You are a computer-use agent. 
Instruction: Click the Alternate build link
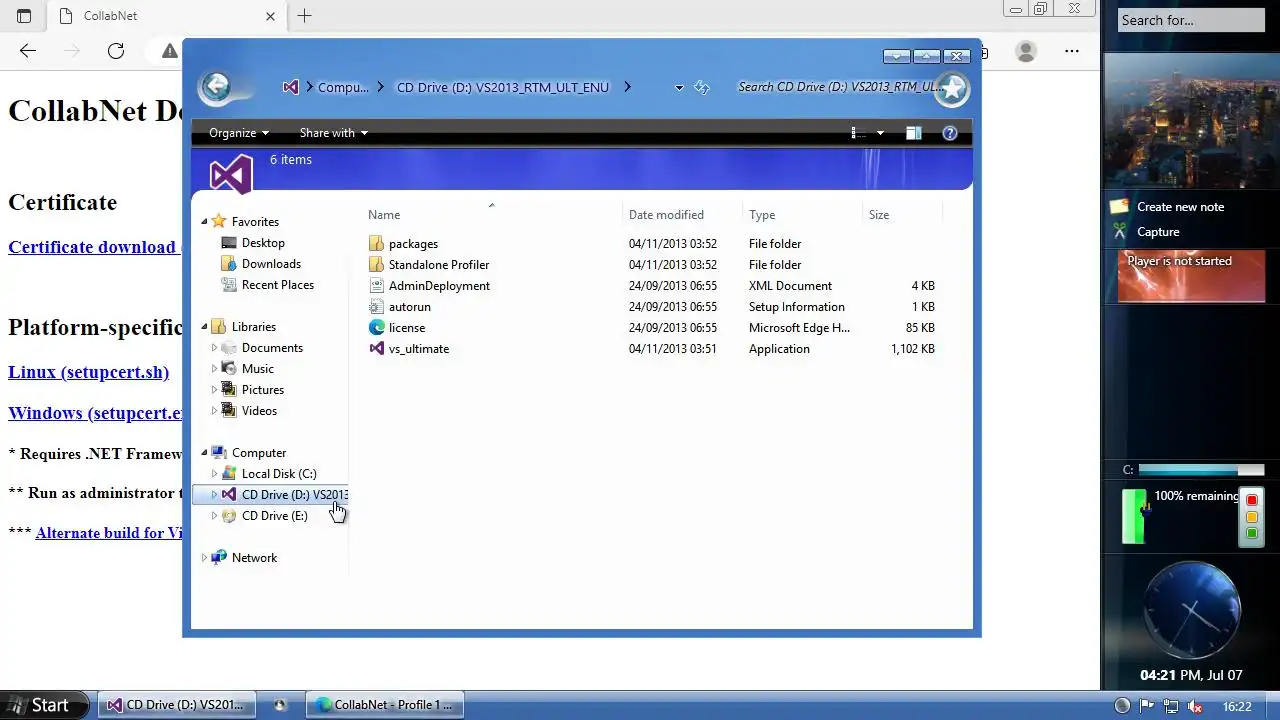click(108, 533)
